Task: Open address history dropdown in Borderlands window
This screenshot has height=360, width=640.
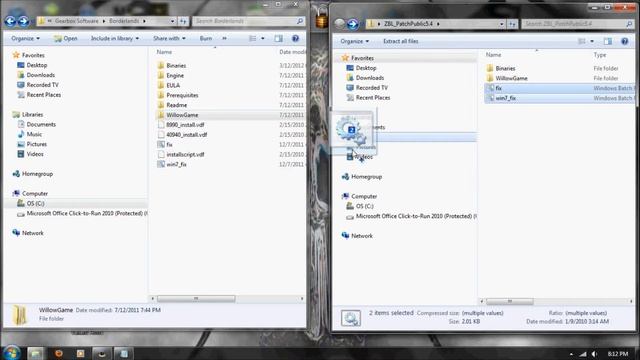Action: click(172, 21)
